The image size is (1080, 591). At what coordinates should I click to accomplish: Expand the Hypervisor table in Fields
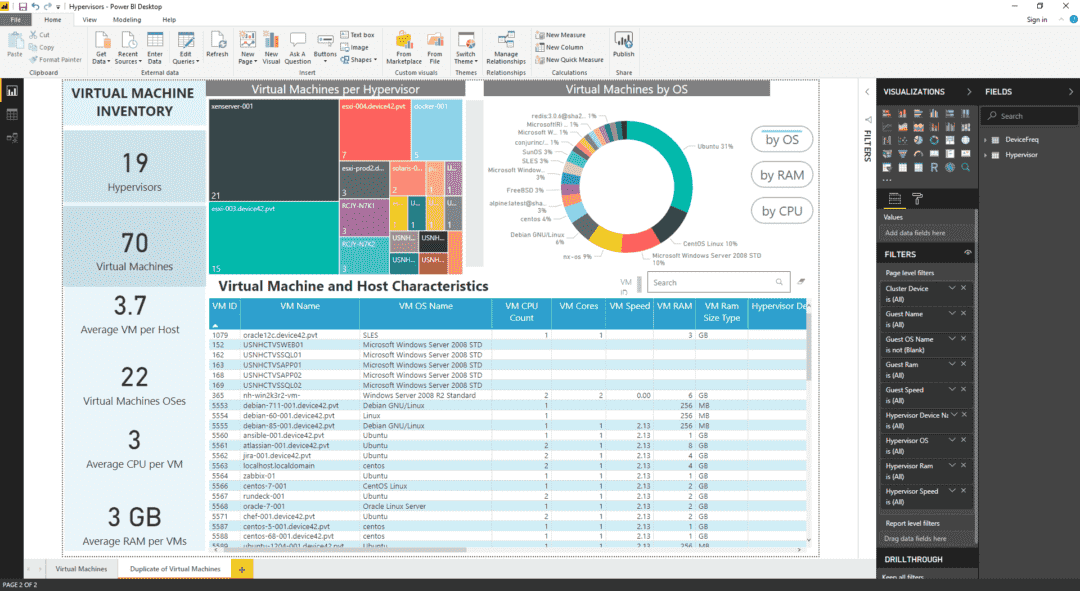[x=985, y=155]
